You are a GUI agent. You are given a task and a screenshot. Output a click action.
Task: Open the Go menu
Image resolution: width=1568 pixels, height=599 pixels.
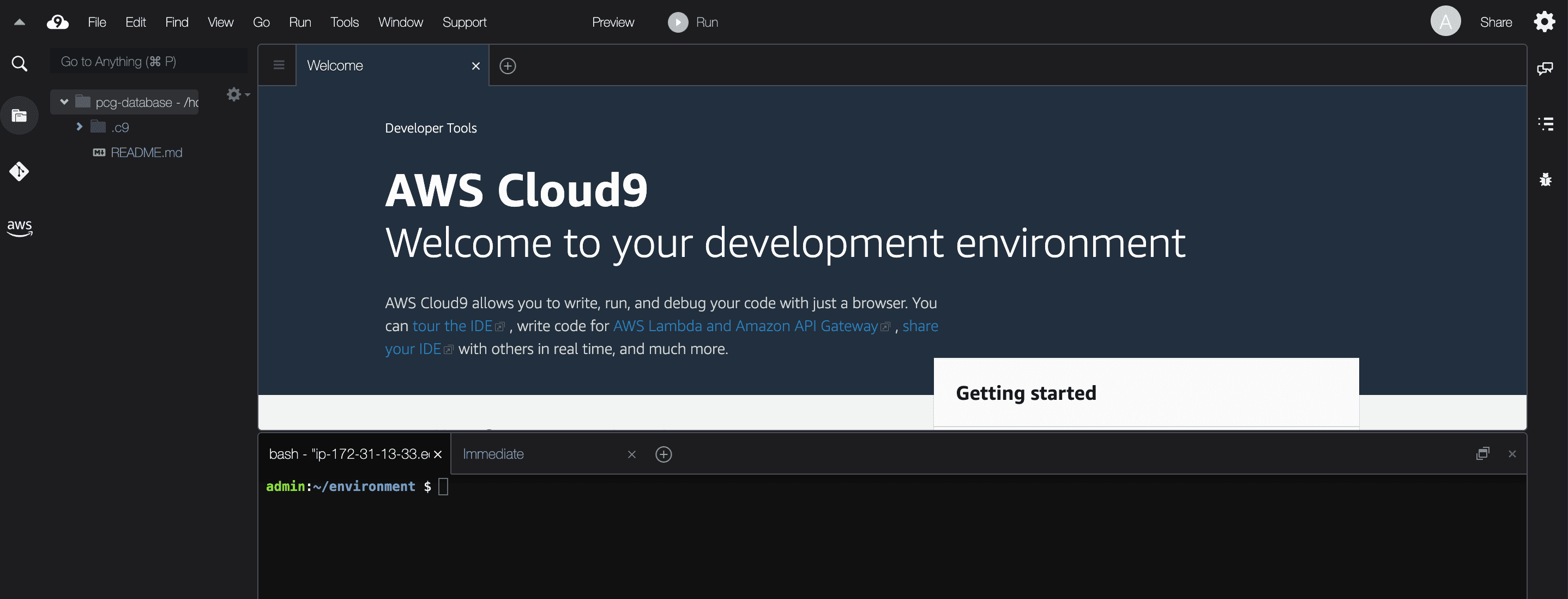pyautogui.click(x=261, y=22)
